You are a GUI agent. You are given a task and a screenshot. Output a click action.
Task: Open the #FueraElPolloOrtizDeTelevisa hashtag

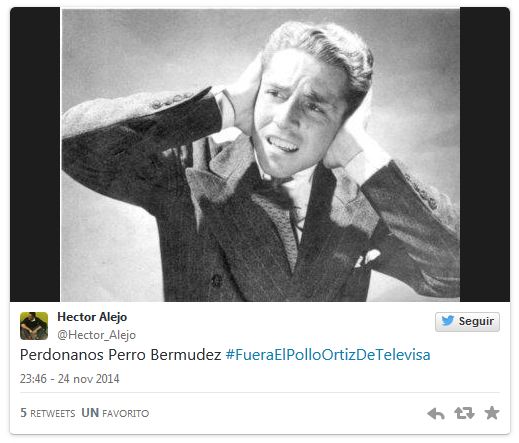coord(328,355)
